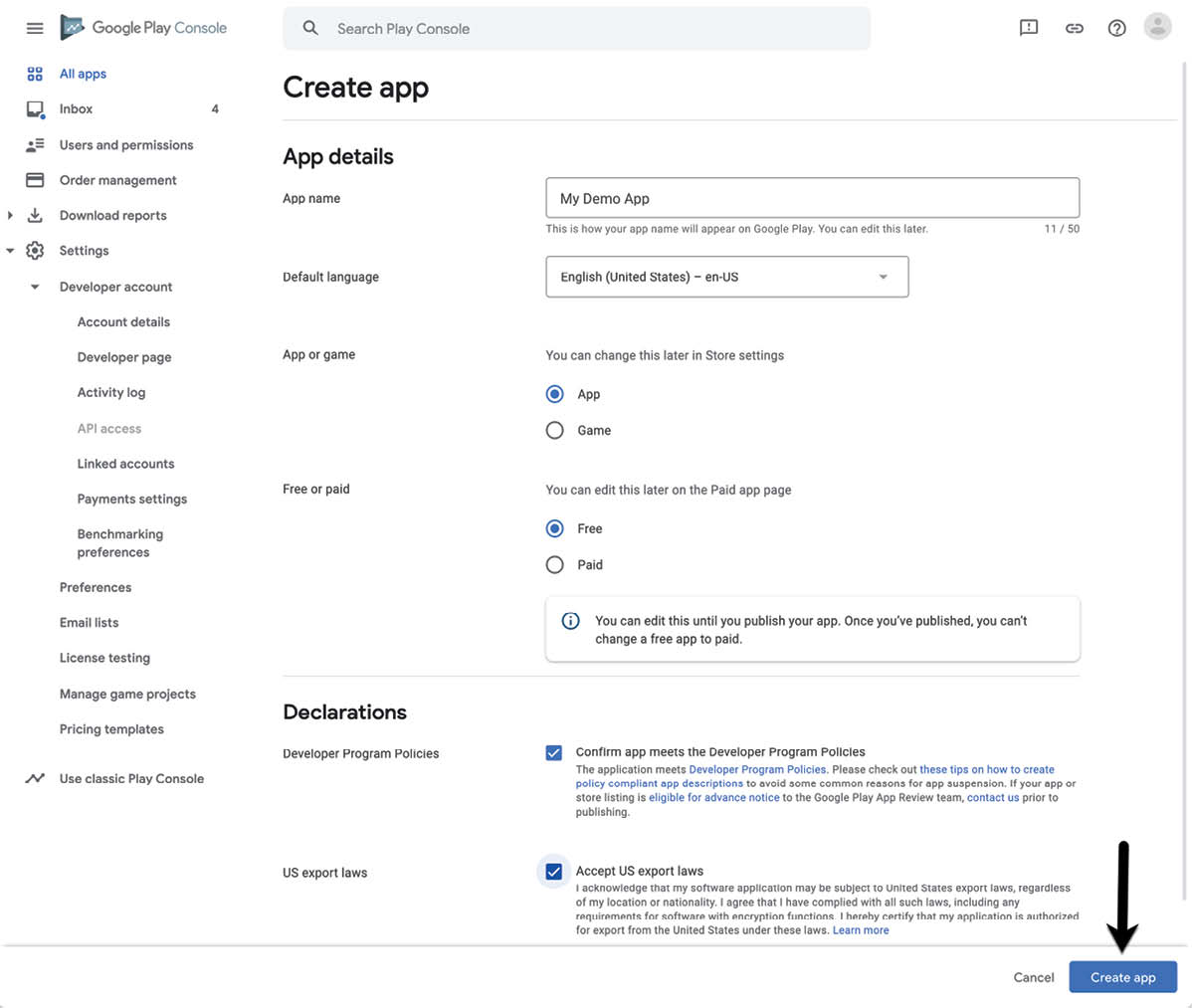Image resolution: width=1192 pixels, height=1008 pixels.
Task: Open Benchmarking preferences
Action: pos(120,542)
